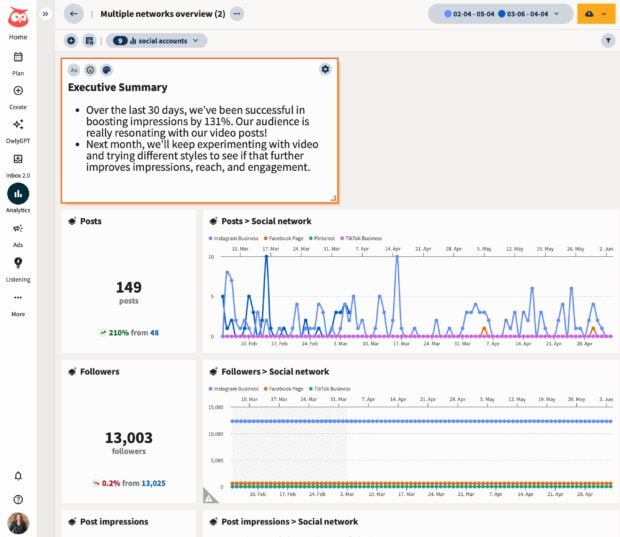The height and width of the screenshot is (537, 620).
Task: Open the Ads section
Action: click(x=18, y=229)
